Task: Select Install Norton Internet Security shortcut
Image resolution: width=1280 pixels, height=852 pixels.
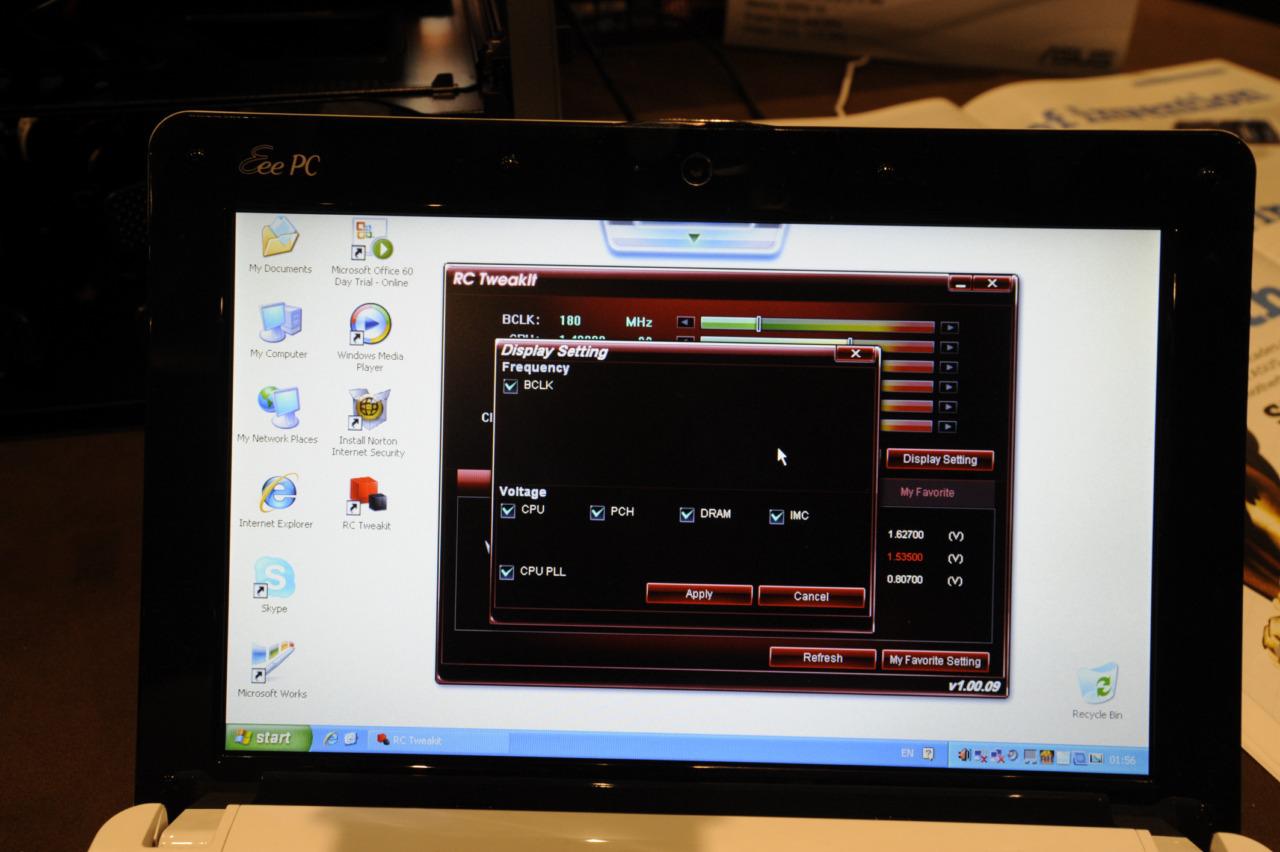Action: tap(370, 423)
